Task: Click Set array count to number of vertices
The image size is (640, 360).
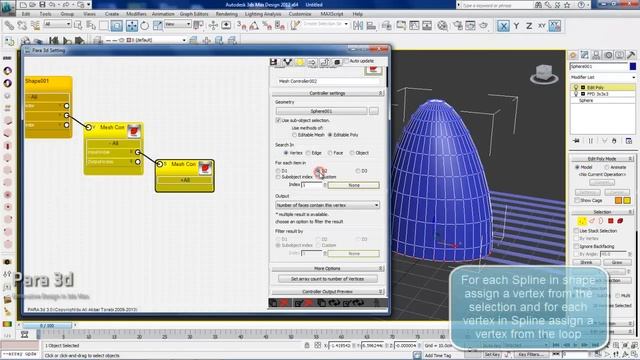Action: pyautogui.click(x=327, y=279)
